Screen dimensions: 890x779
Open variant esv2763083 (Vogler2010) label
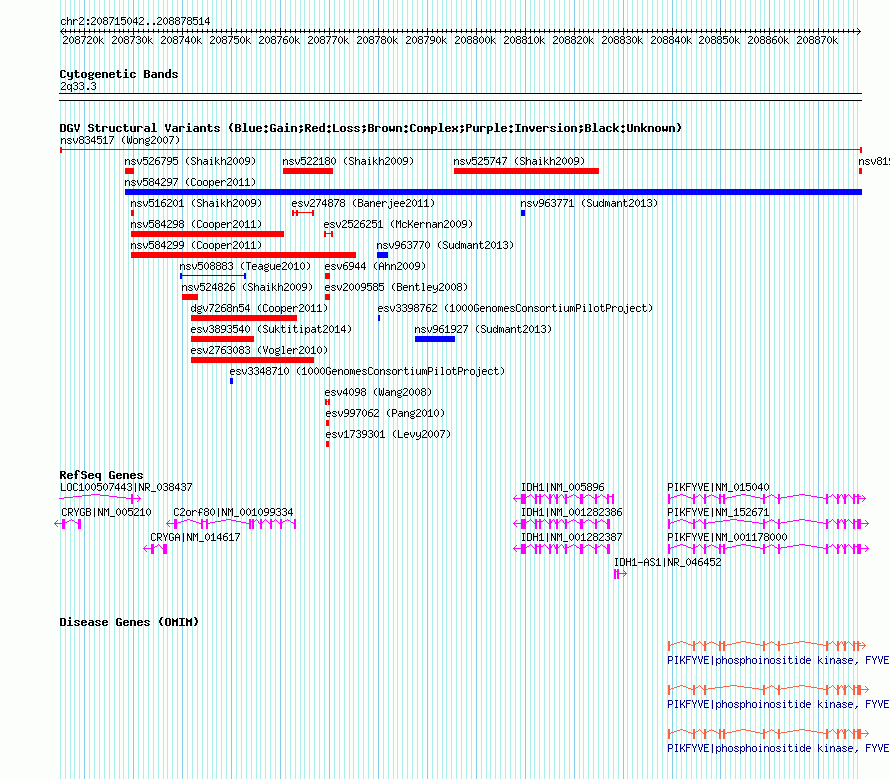tap(259, 350)
